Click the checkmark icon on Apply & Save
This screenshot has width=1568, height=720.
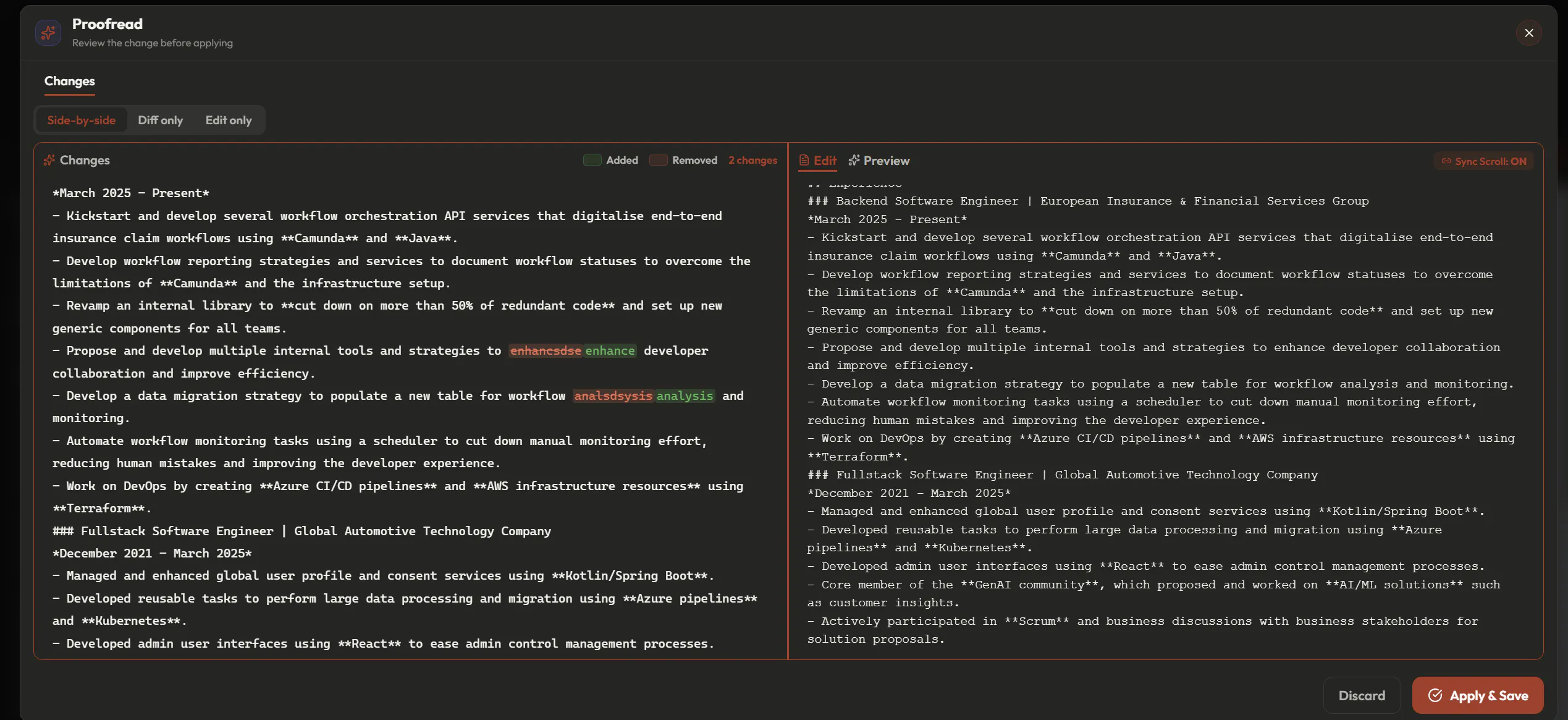(1435, 695)
